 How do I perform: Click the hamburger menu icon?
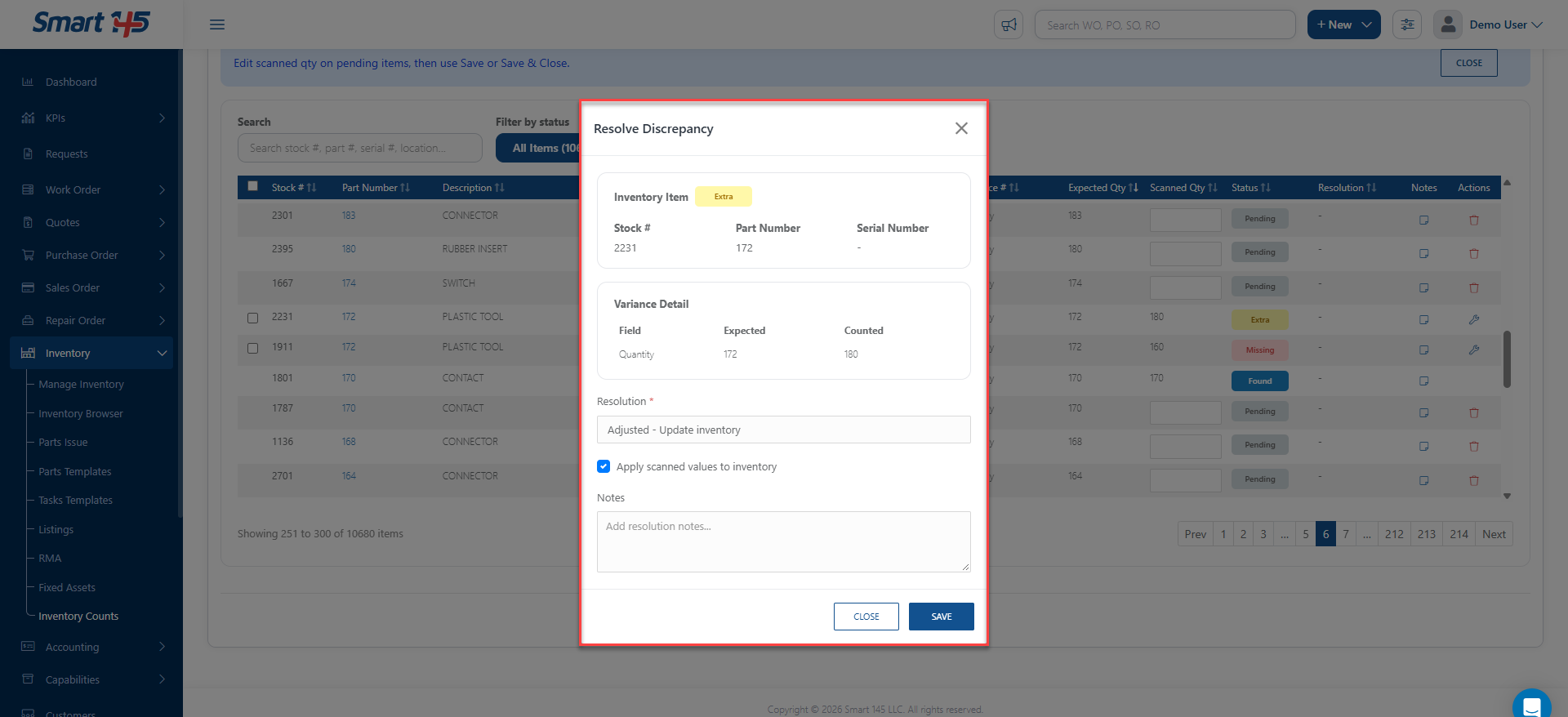(x=217, y=24)
